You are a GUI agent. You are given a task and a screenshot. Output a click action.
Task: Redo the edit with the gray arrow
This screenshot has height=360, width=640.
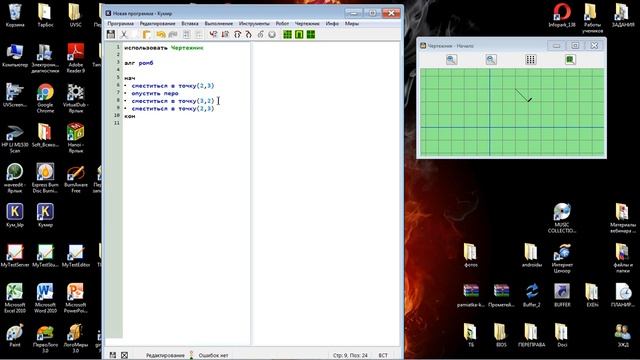click(173, 35)
